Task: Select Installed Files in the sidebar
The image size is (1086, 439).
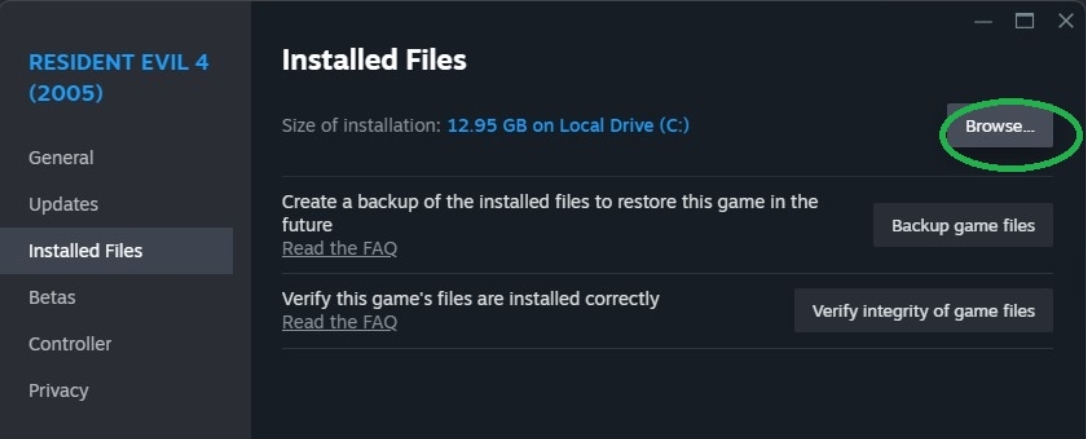Action: point(85,251)
